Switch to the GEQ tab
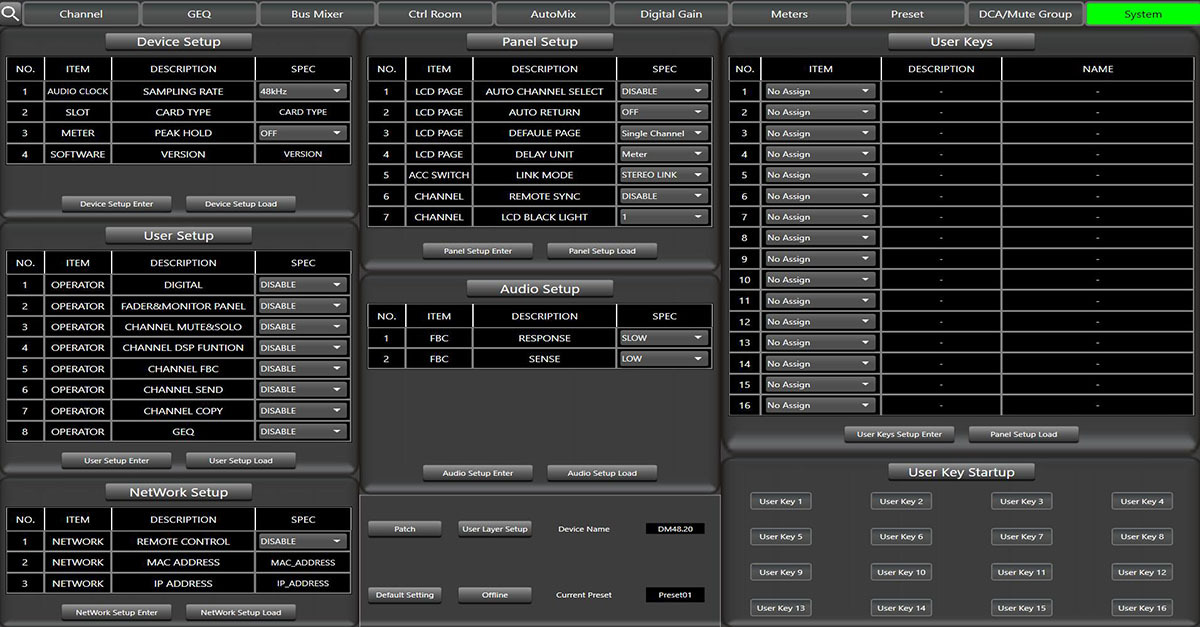 coord(199,14)
